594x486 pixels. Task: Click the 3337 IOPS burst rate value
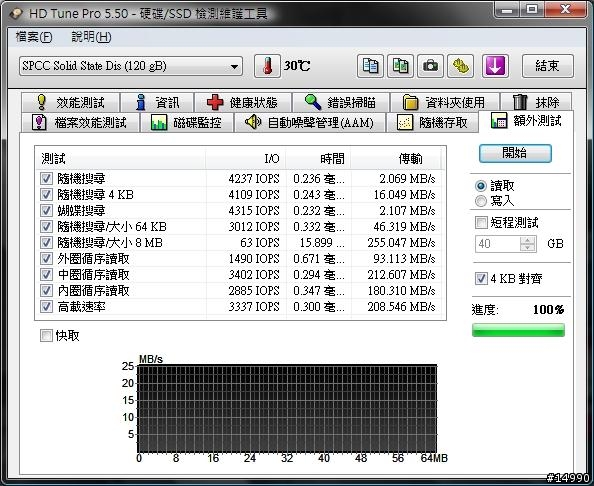click(x=253, y=306)
